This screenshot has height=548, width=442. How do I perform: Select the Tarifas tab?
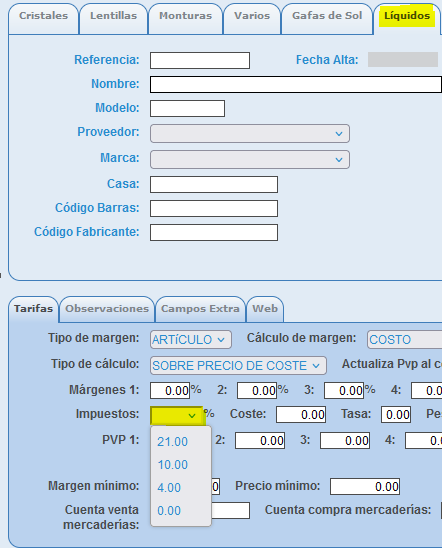click(33, 309)
